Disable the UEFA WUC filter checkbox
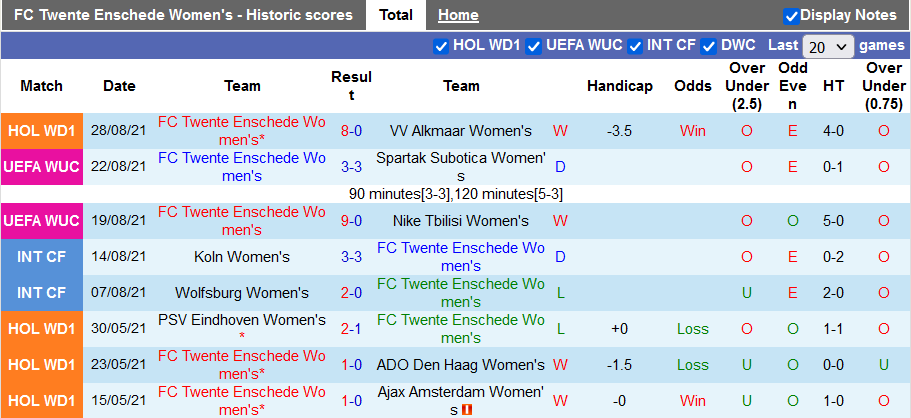Screen dimensions: 911x418 [534, 46]
